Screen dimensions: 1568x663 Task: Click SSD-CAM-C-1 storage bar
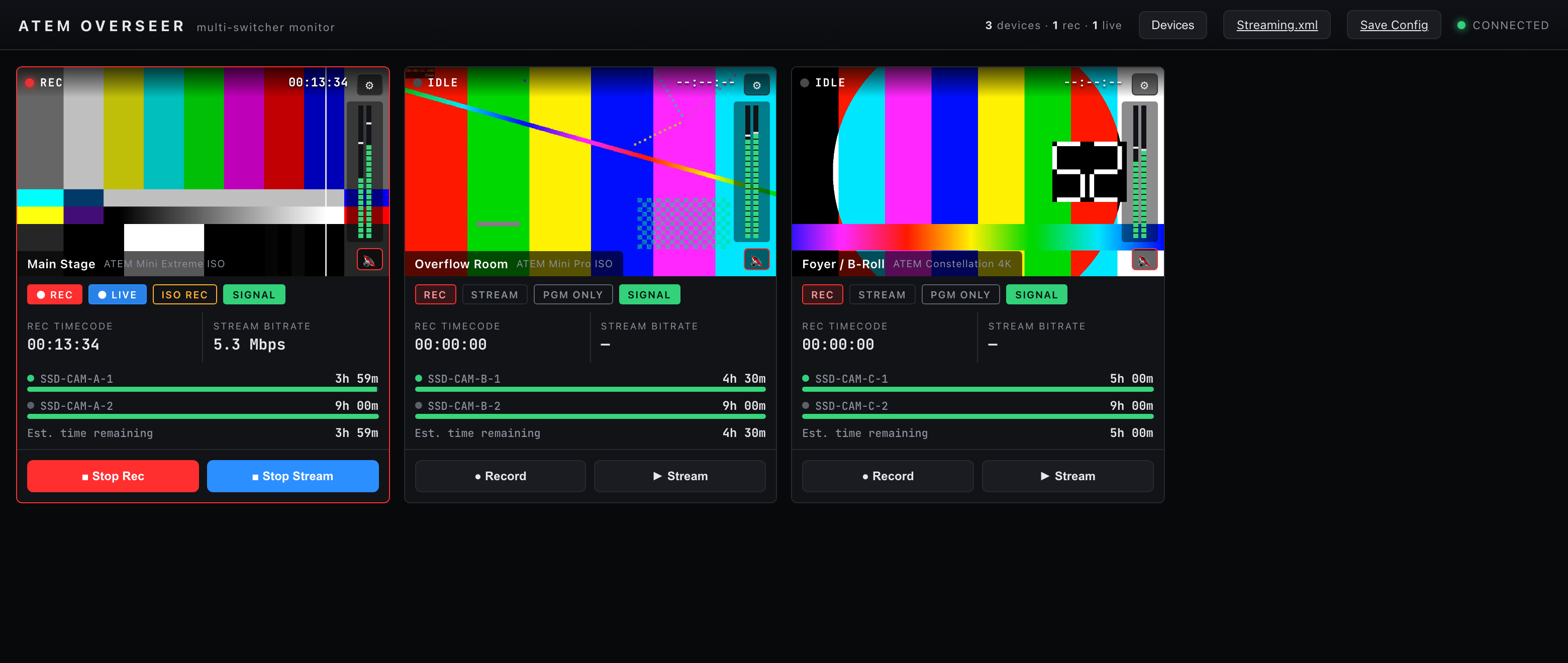(x=977, y=389)
